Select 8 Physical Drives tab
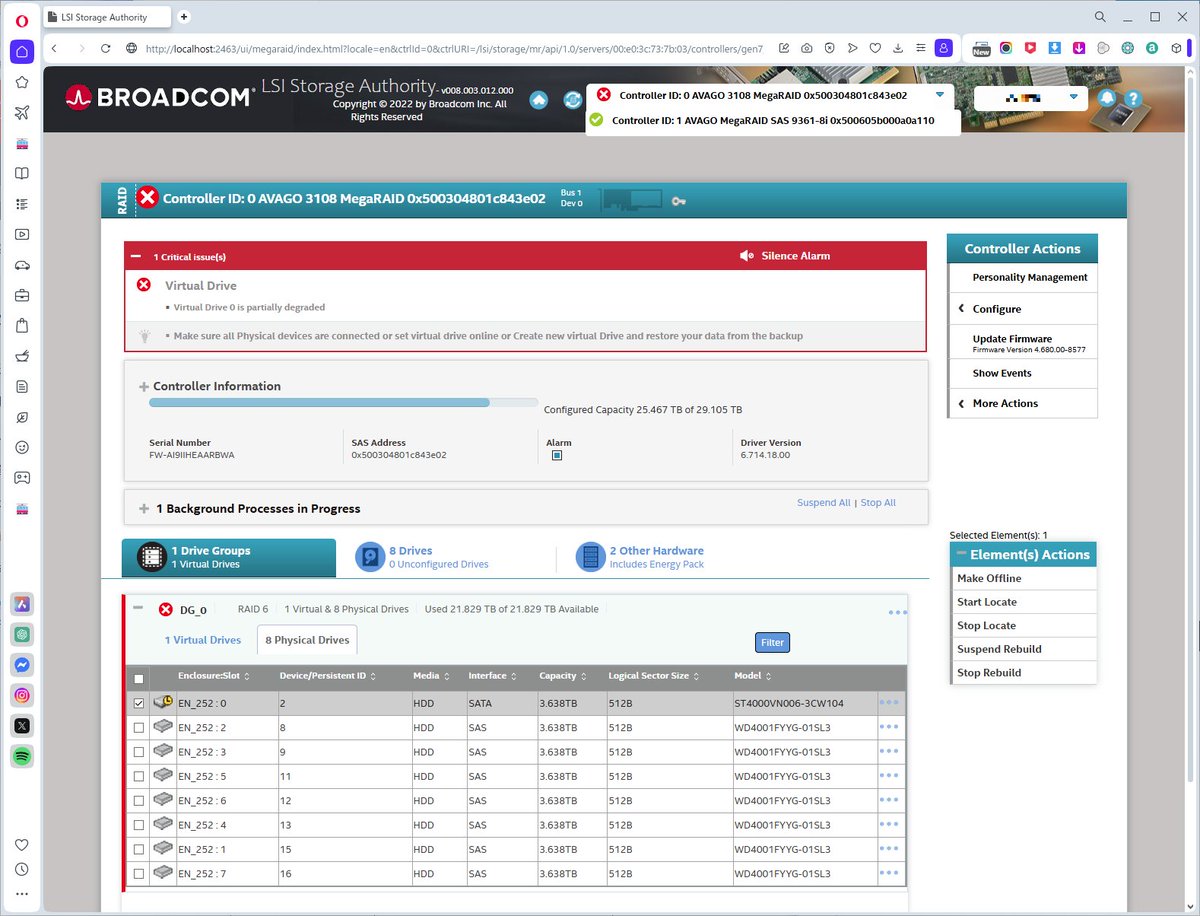 coord(306,640)
